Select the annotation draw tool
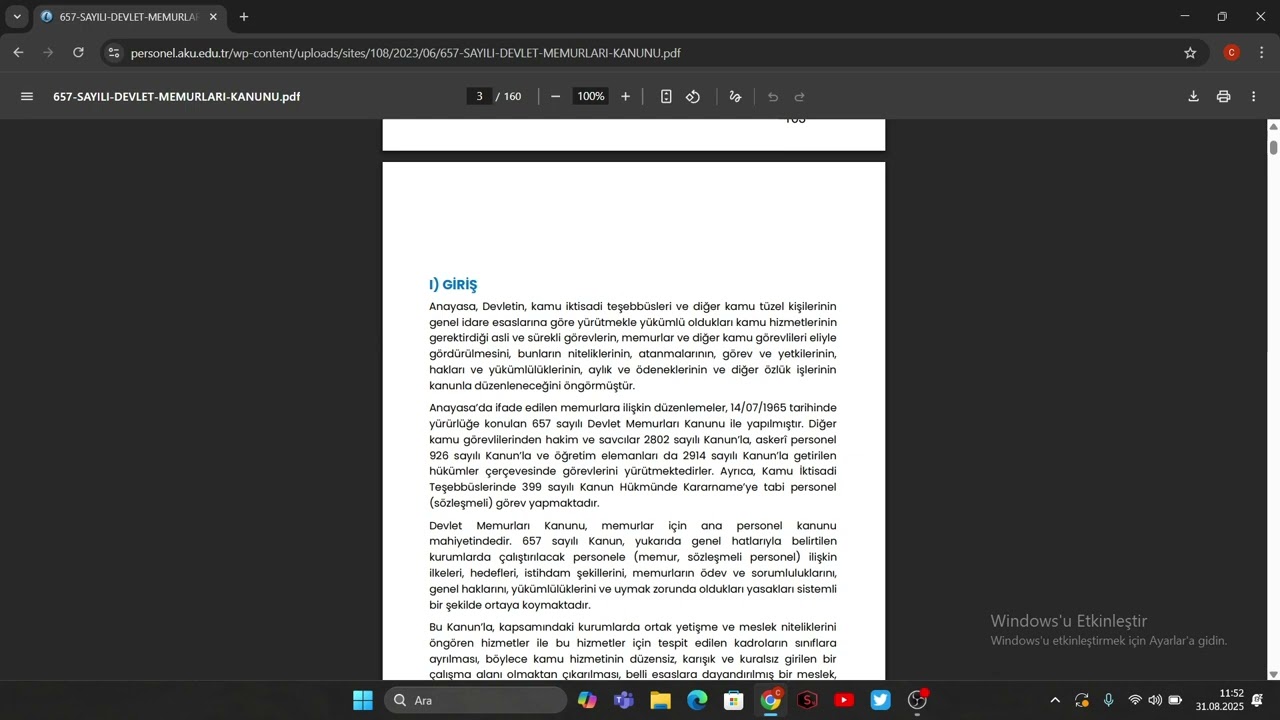1280x720 pixels. click(x=735, y=97)
